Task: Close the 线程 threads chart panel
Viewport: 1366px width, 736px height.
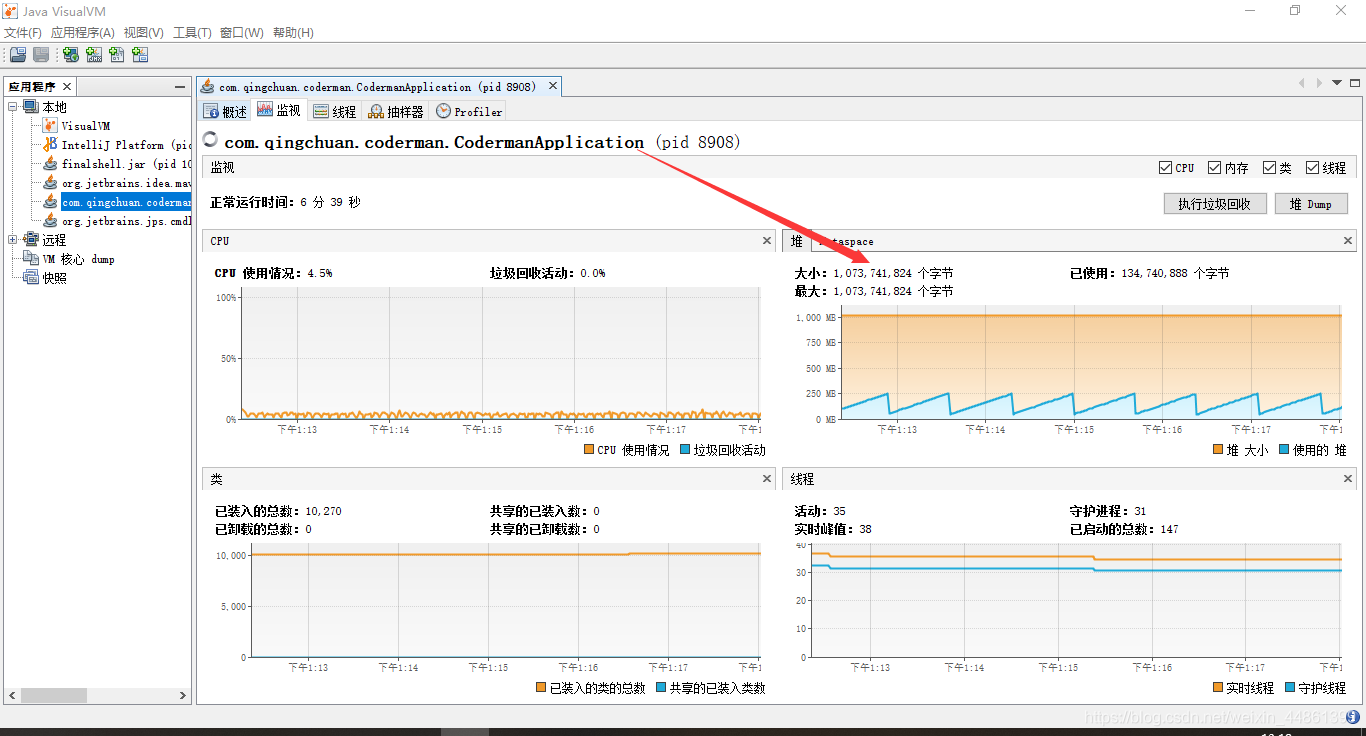Action: (x=1348, y=479)
